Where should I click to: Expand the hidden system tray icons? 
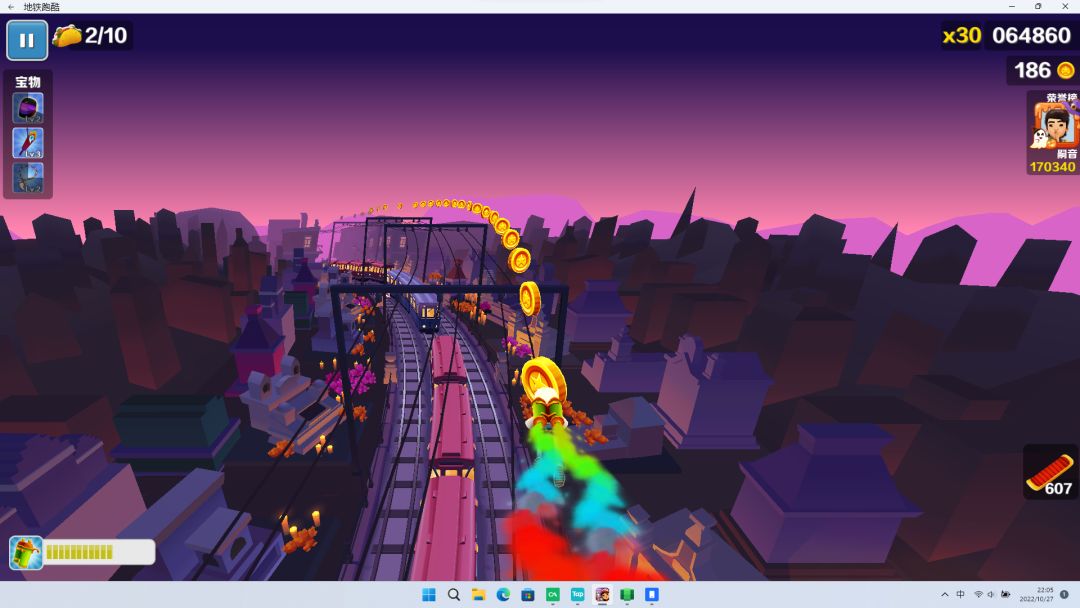pyautogui.click(x=944, y=594)
